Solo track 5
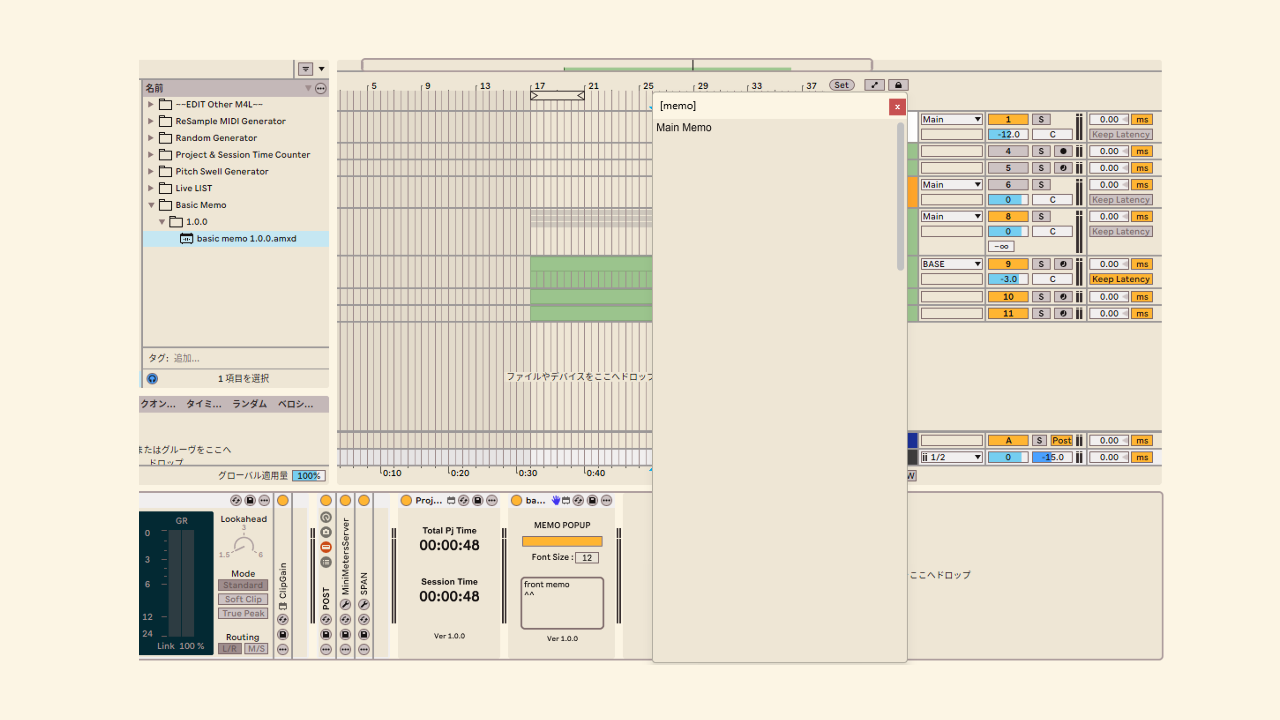This screenshot has height=720, width=1280. (x=1041, y=168)
